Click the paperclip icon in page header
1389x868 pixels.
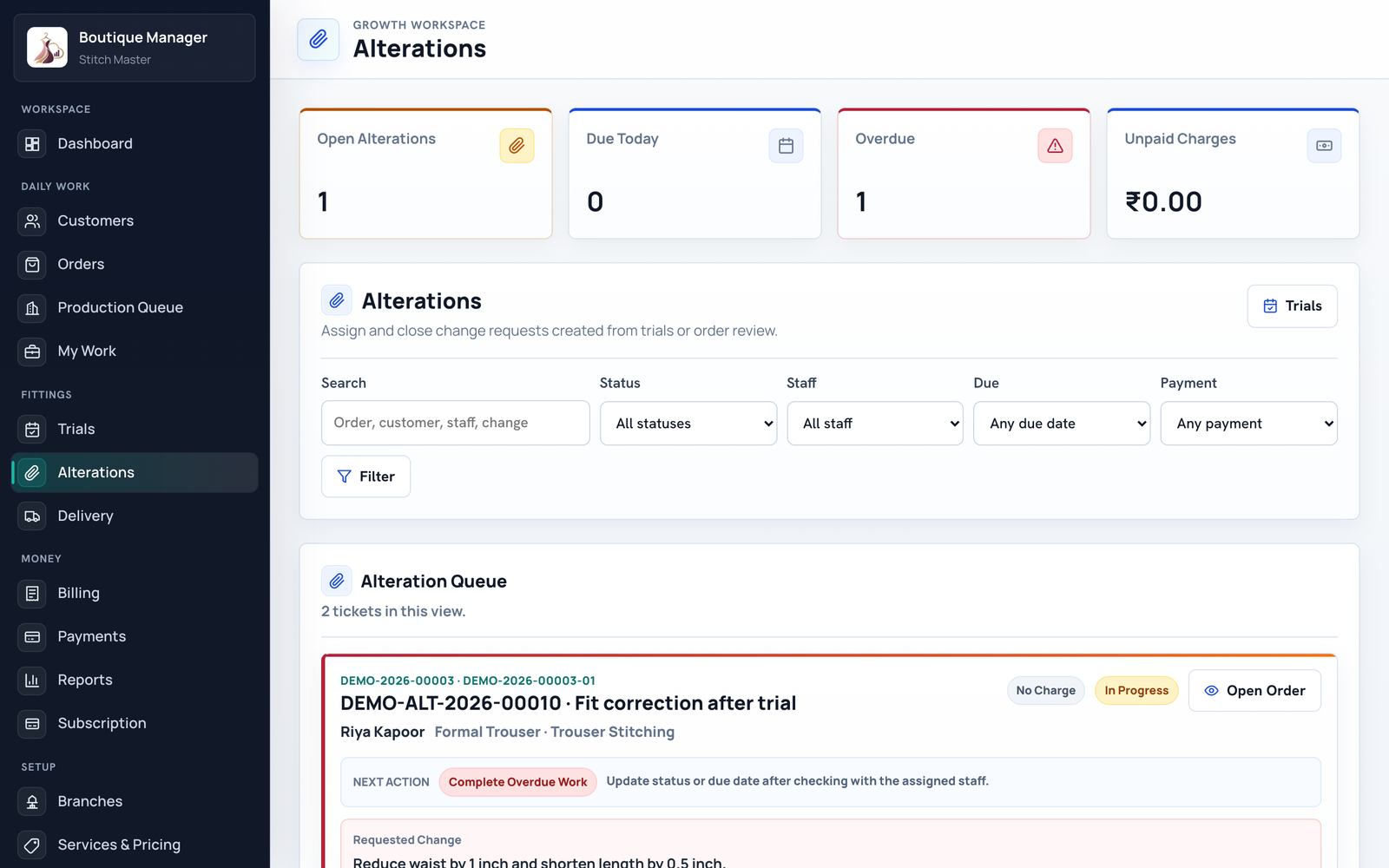click(319, 39)
